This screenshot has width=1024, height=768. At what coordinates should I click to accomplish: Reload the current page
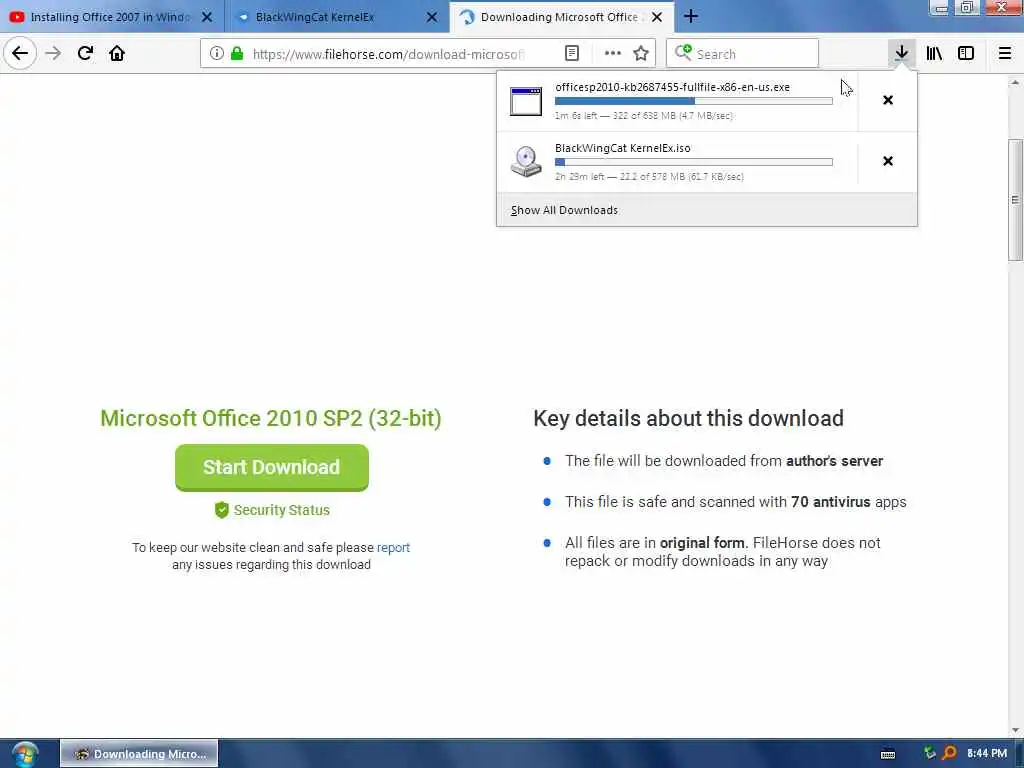click(85, 53)
